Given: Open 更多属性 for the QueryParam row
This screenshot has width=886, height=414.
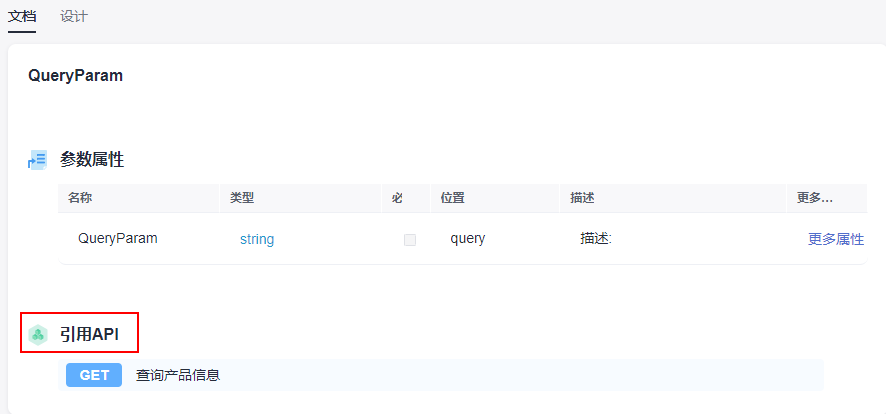Looking at the screenshot, I should coord(836,239).
